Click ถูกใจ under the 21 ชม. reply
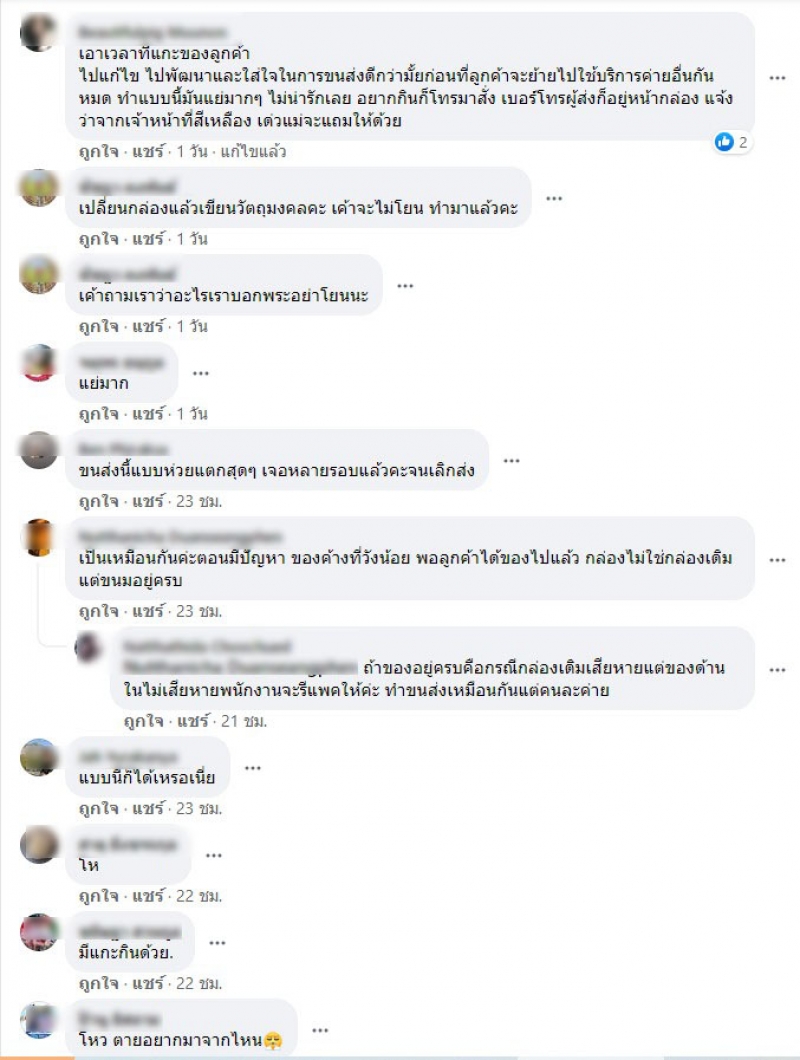 (144, 721)
